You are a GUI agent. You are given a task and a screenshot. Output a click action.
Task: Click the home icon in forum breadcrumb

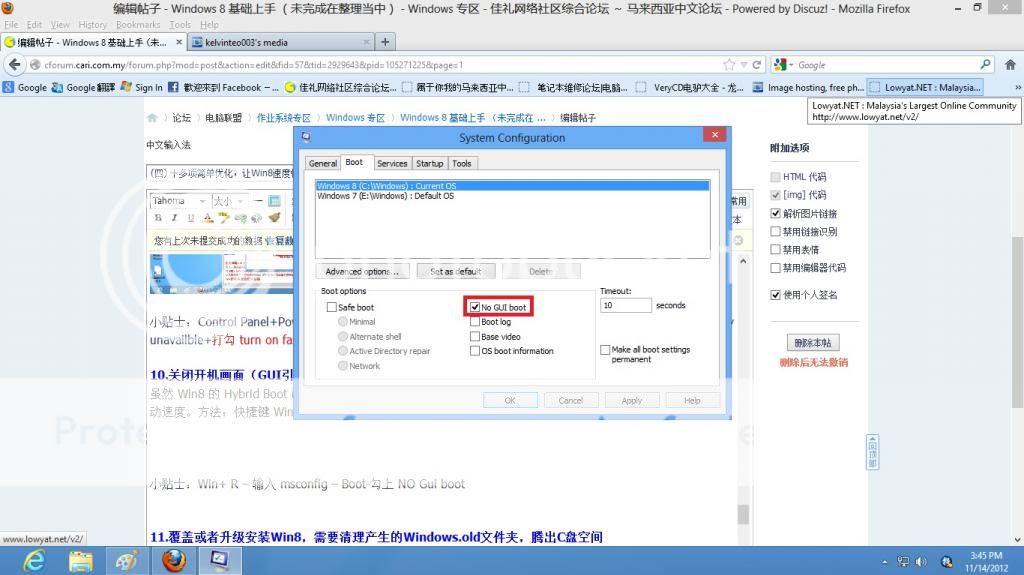tap(152, 117)
